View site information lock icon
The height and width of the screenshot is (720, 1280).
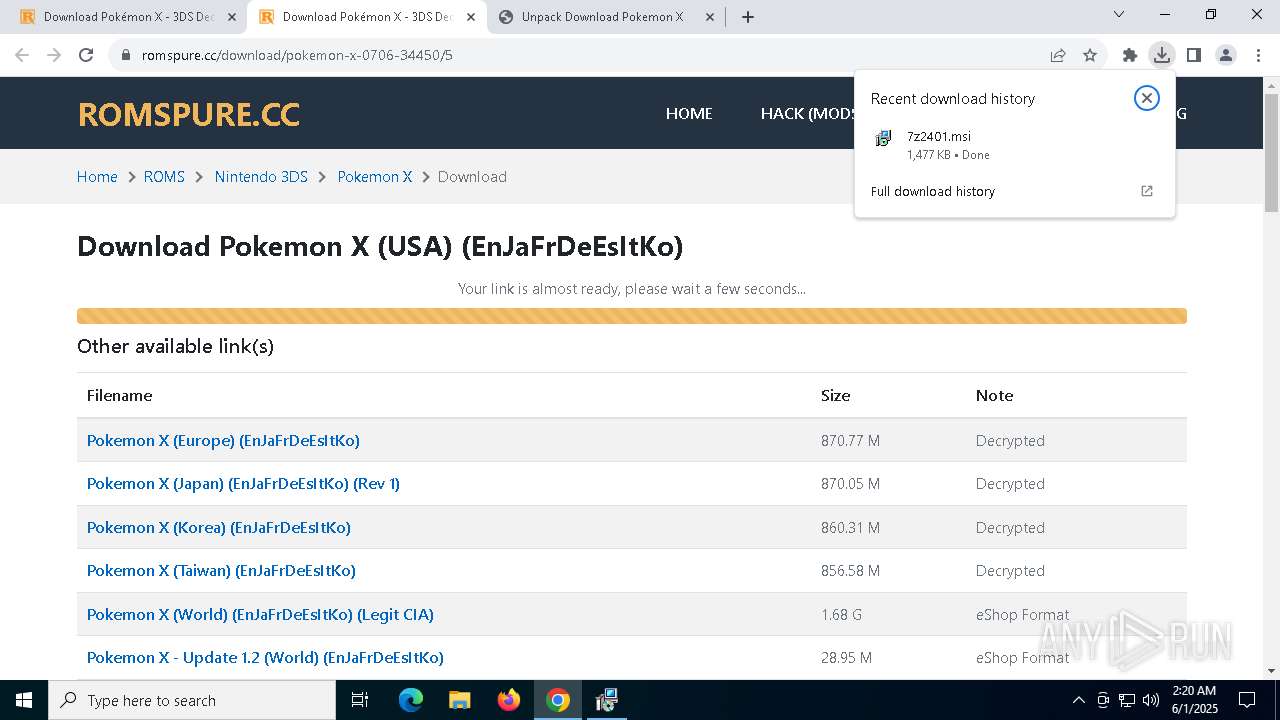pyautogui.click(x=126, y=55)
